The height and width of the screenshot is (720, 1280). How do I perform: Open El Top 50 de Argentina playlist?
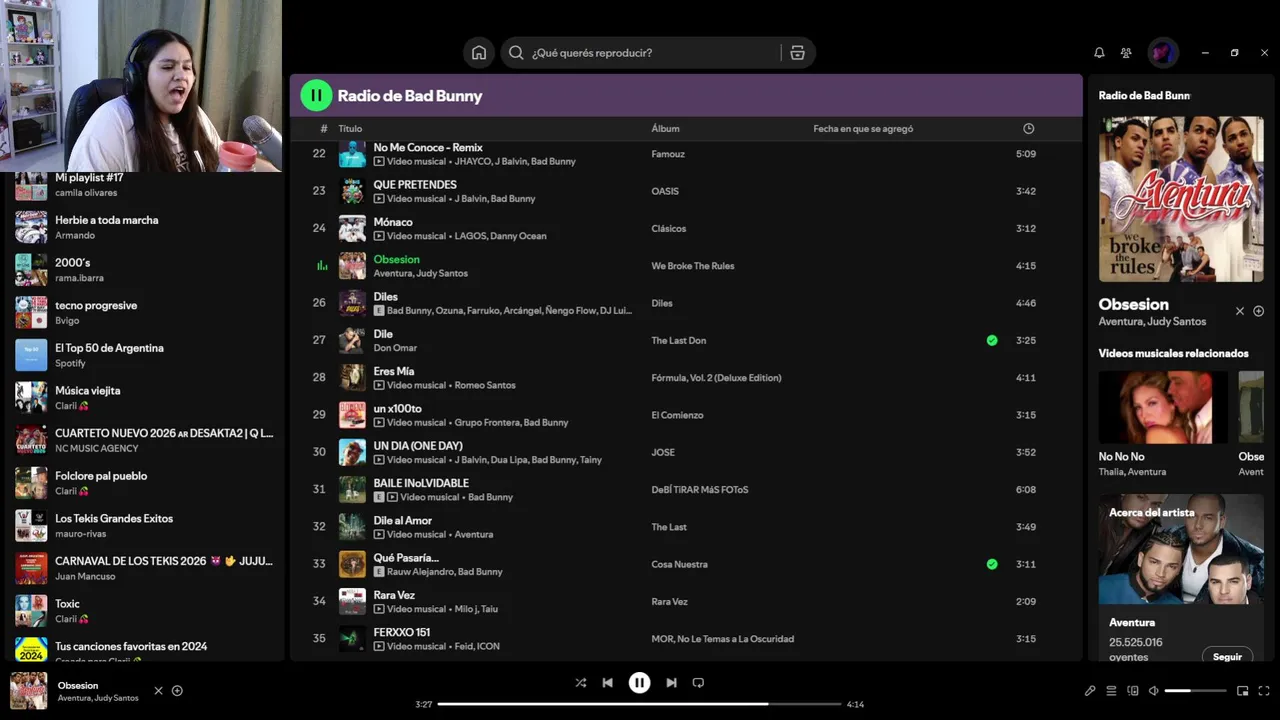(x=145, y=355)
